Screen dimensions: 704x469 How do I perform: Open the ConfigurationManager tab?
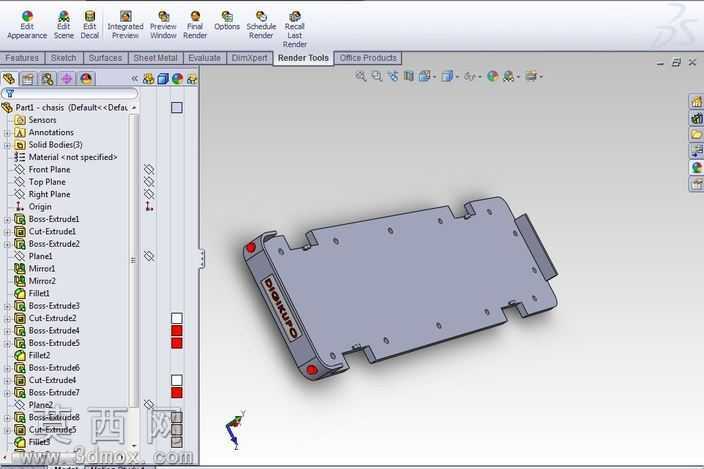click(x=47, y=79)
